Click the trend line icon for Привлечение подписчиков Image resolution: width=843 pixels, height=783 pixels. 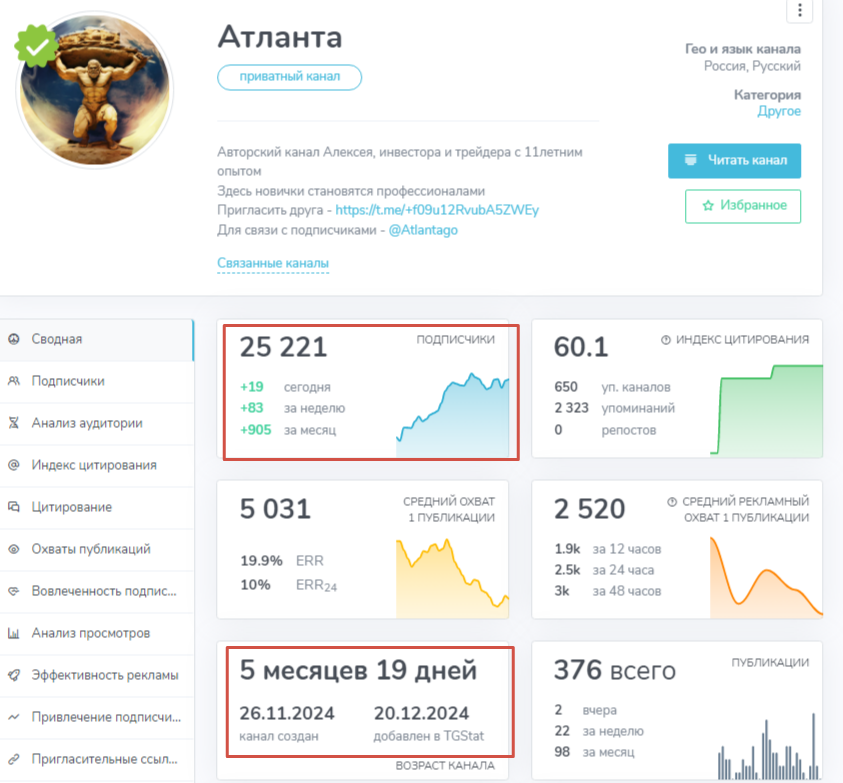(x=14, y=717)
